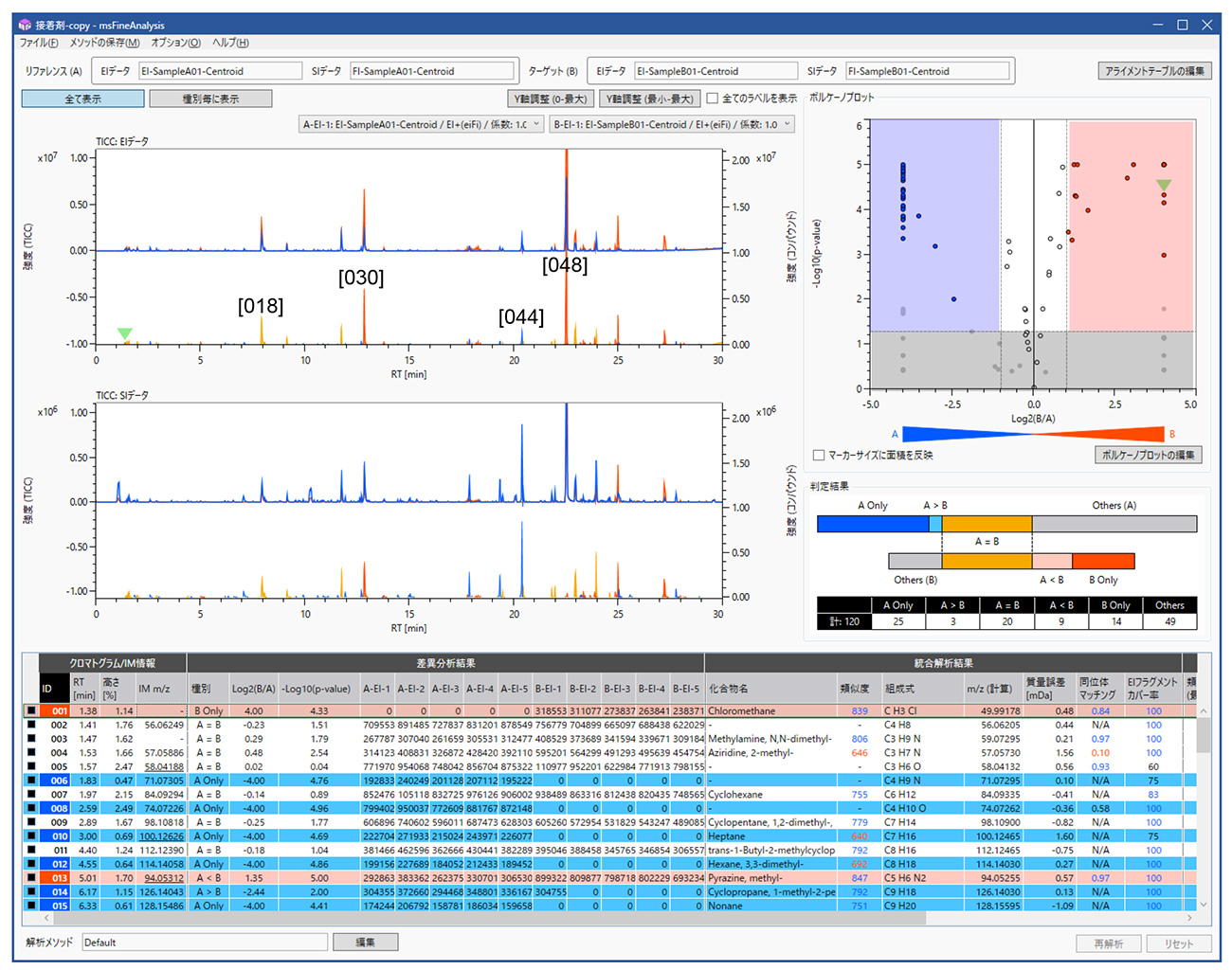This screenshot has height=970, width=1232.
Task: Click the peak label [048] on the chromatogram
Action: [x=565, y=265]
